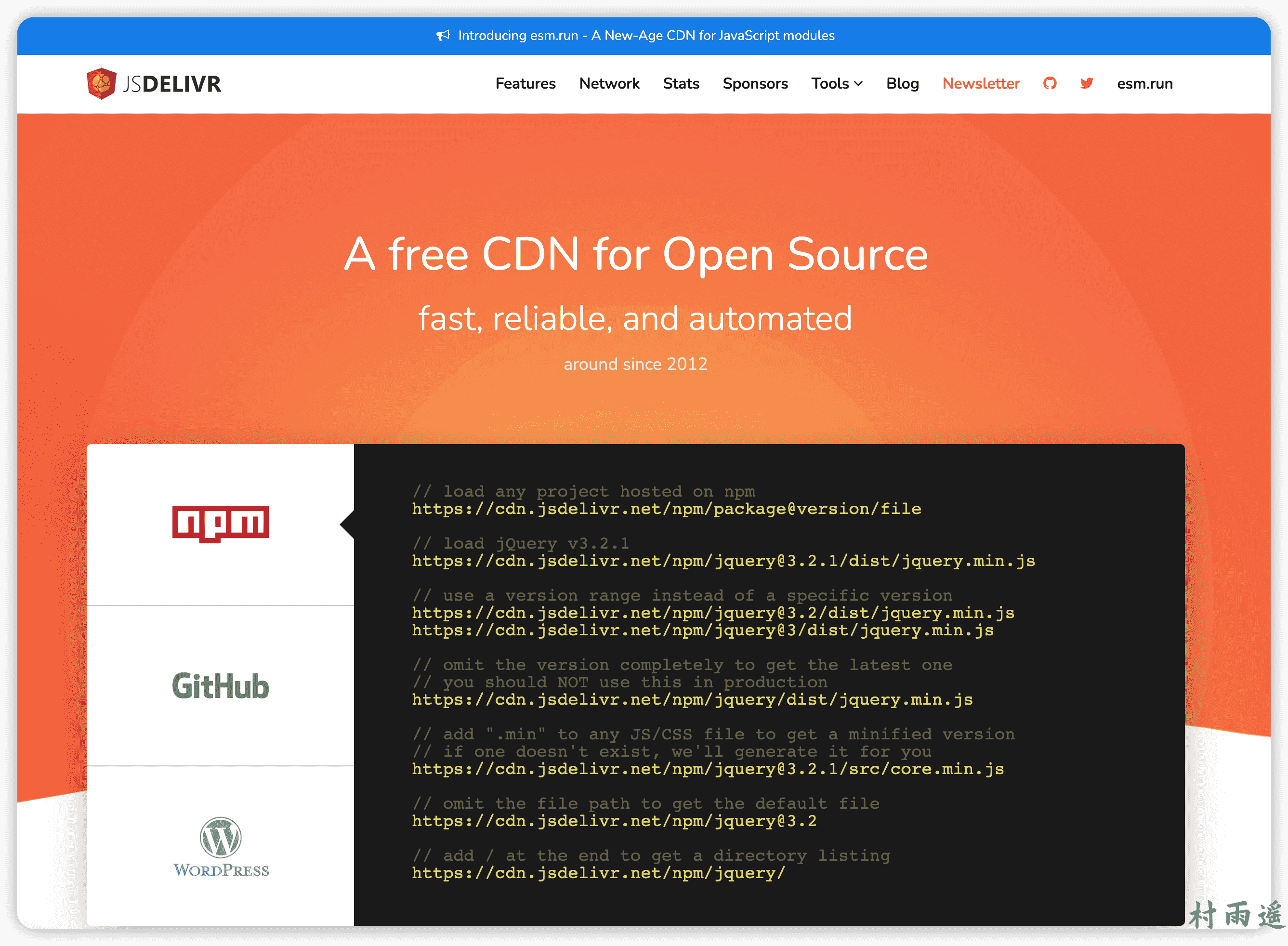Click the jquery@3.2.1 dist URL line
Viewport: 1288px width, 946px height.
point(723,561)
